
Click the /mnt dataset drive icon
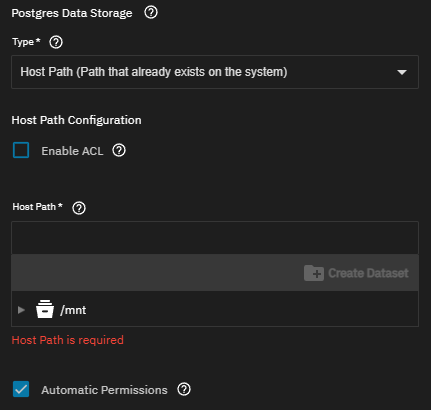(45, 309)
